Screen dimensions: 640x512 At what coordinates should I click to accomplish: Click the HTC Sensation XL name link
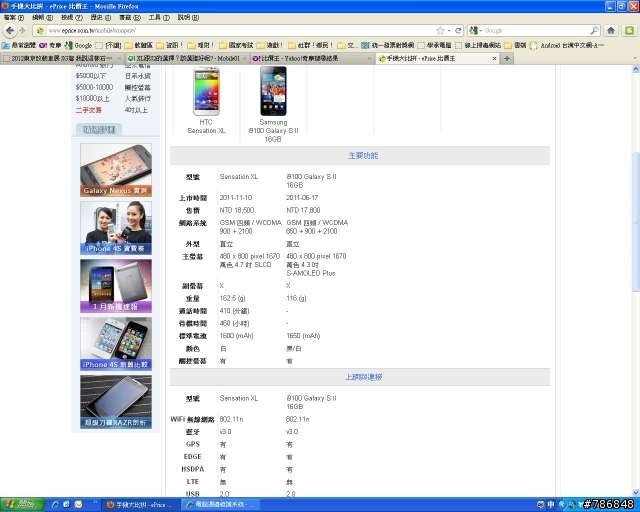pos(206,126)
